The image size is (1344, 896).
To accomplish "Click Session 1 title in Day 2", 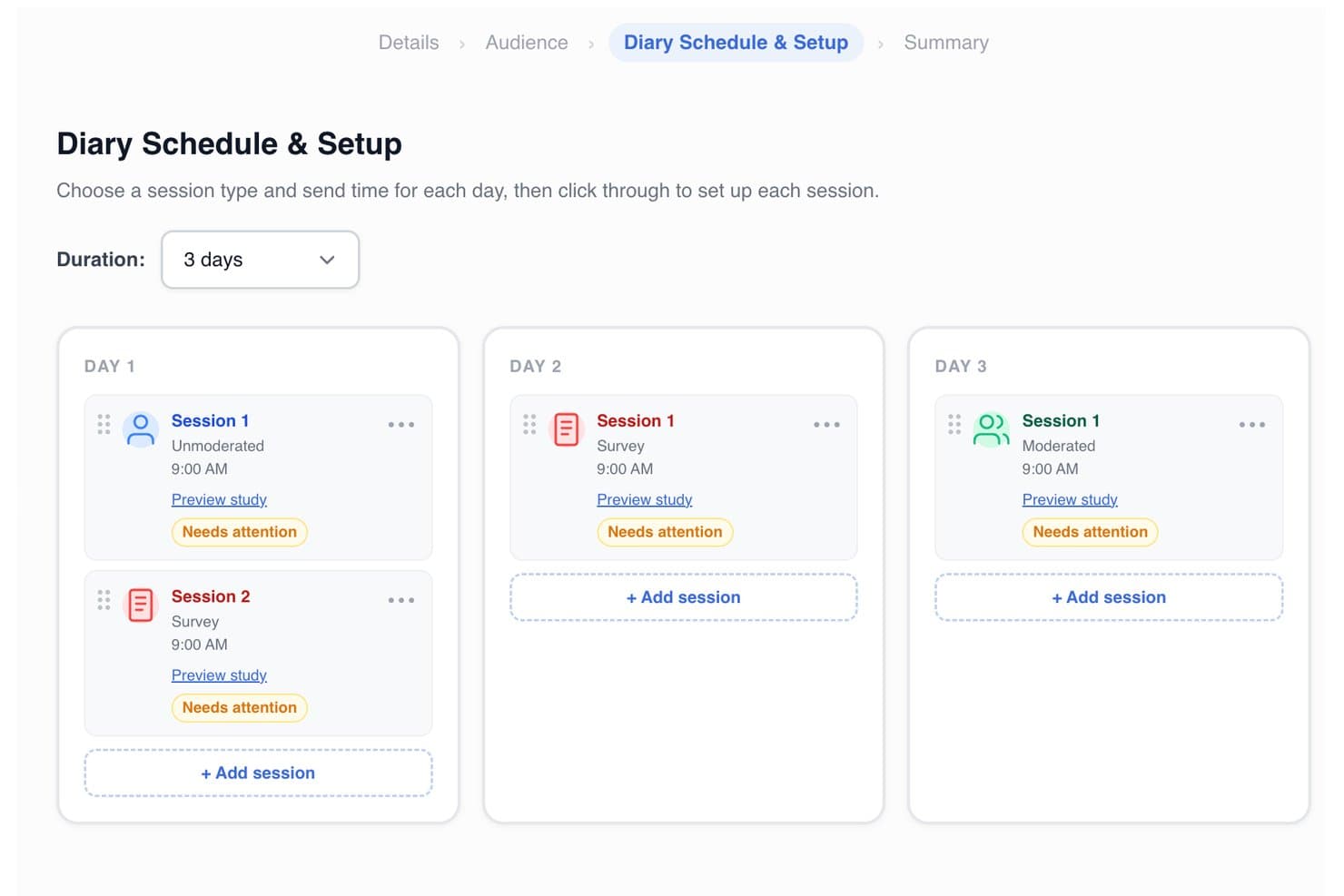I will (x=636, y=421).
